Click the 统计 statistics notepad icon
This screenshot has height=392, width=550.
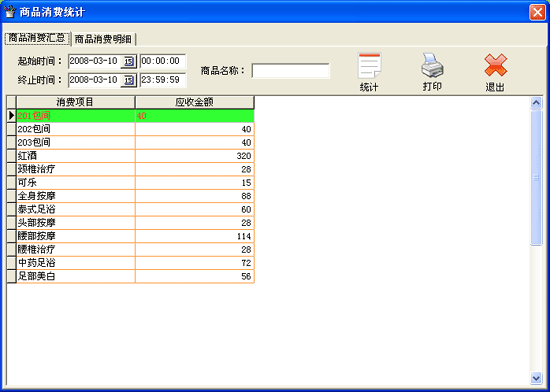point(369,66)
